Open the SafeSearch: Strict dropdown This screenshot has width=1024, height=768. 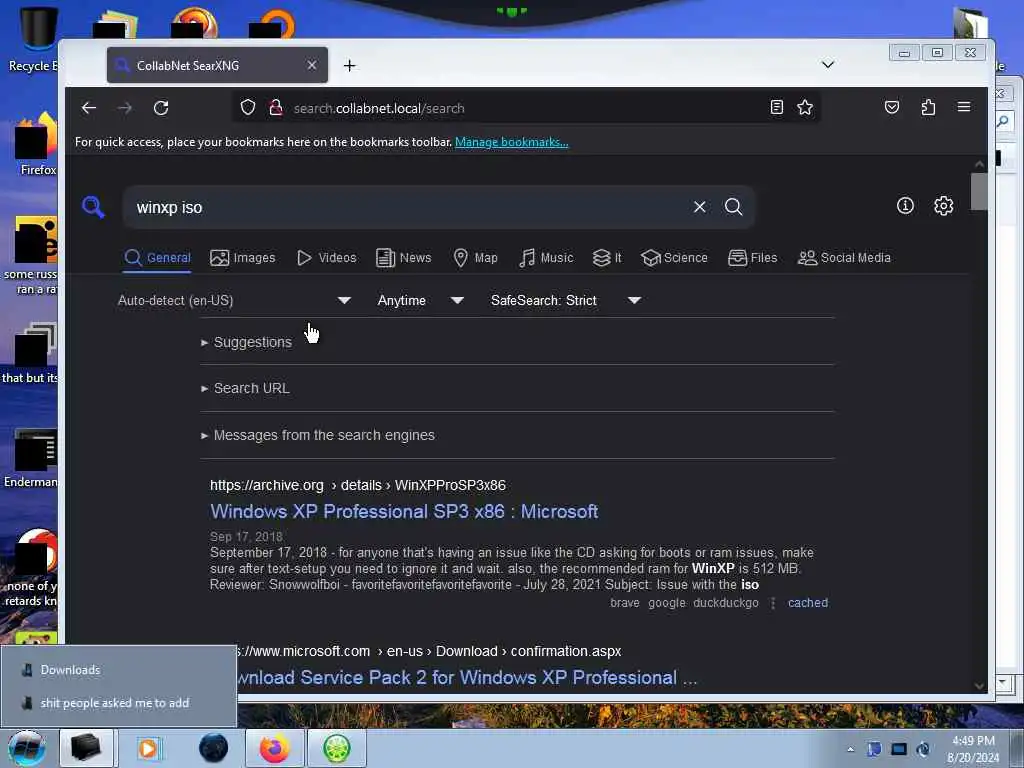[566, 300]
